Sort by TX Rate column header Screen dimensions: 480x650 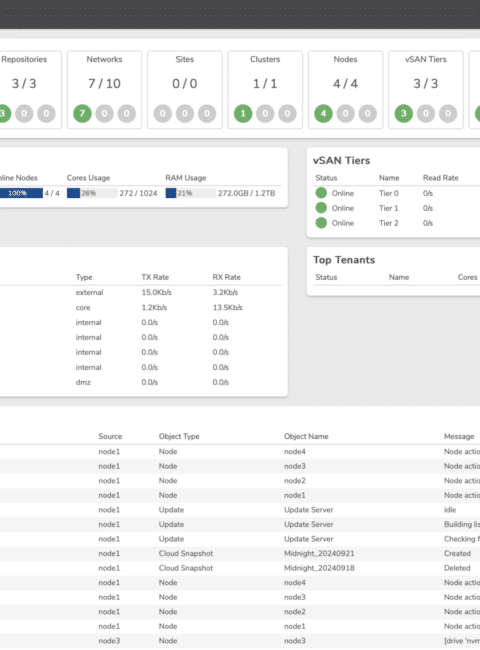click(x=155, y=277)
